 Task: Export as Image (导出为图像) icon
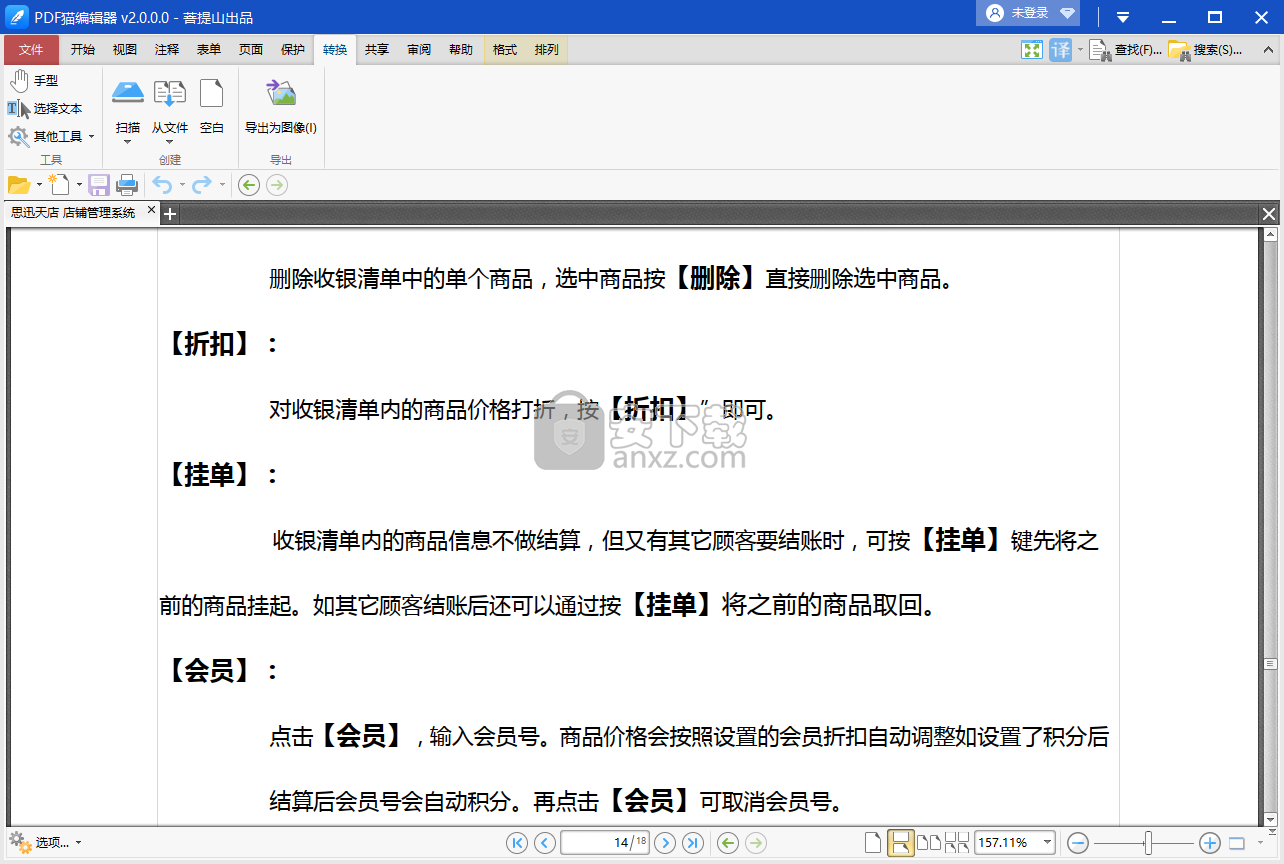tap(281, 94)
